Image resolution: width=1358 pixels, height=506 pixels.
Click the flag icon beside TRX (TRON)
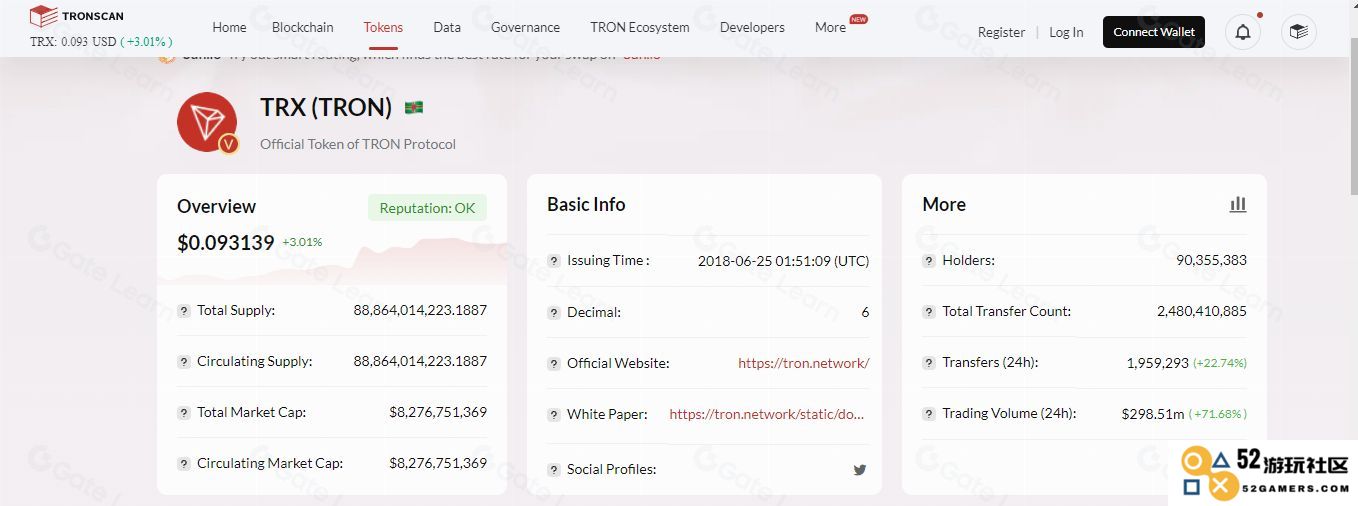(x=414, y=107)
